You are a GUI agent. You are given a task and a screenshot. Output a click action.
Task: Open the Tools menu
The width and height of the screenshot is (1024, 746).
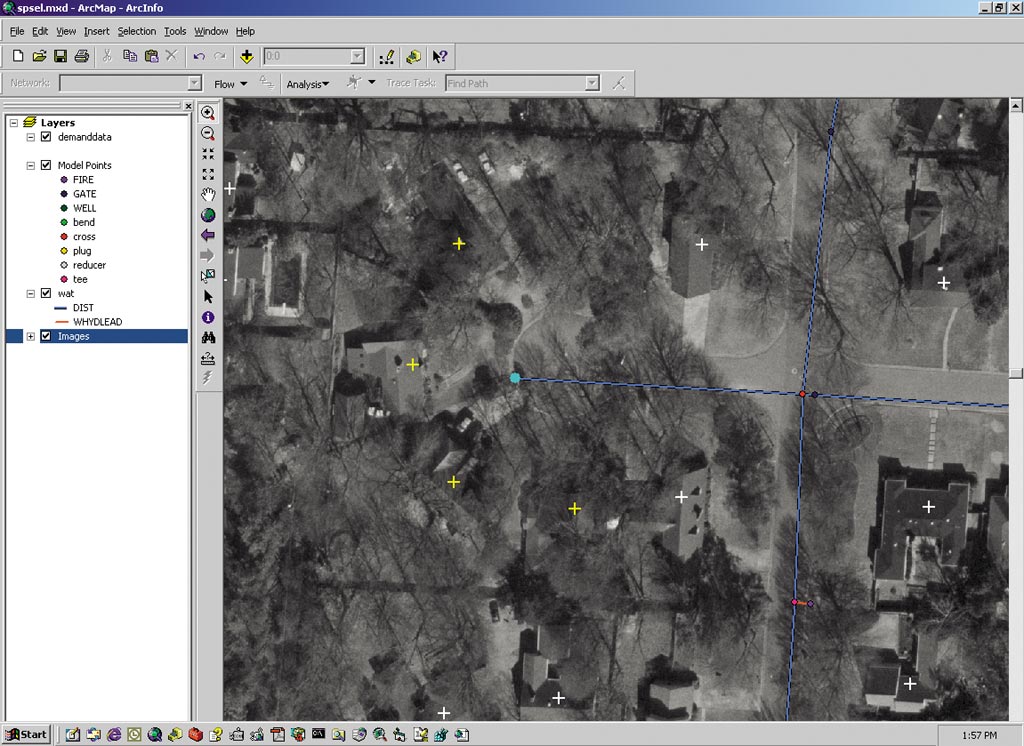[175, 32]
